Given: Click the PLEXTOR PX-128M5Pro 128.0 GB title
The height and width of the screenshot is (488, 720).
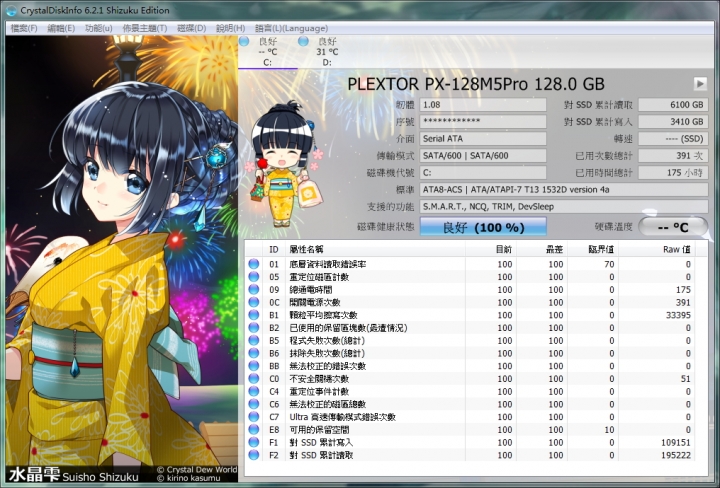Looking at the screenshot, I should pos(476,84).
